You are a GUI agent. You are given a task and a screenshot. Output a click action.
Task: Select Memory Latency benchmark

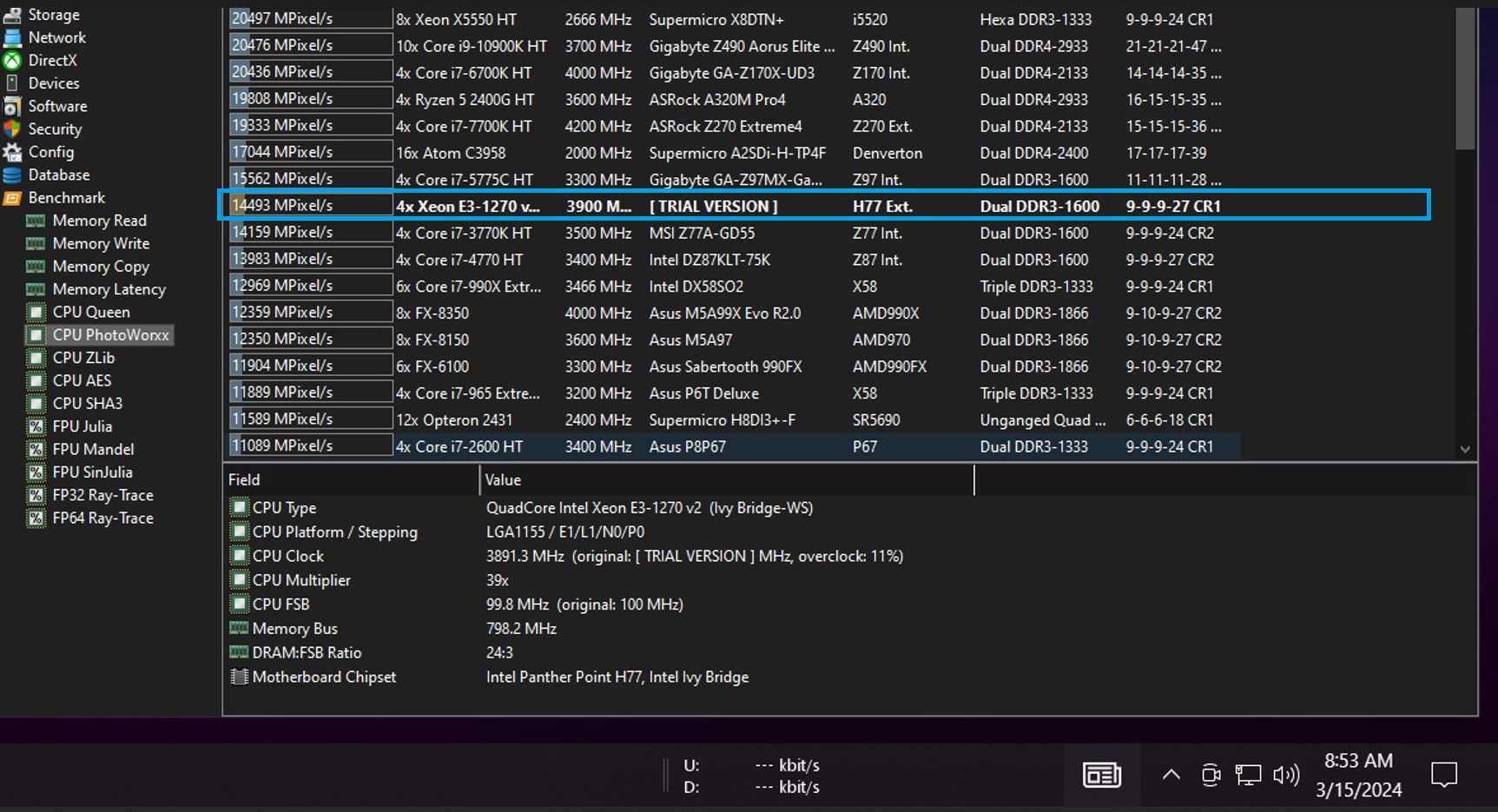click(109, 289)
